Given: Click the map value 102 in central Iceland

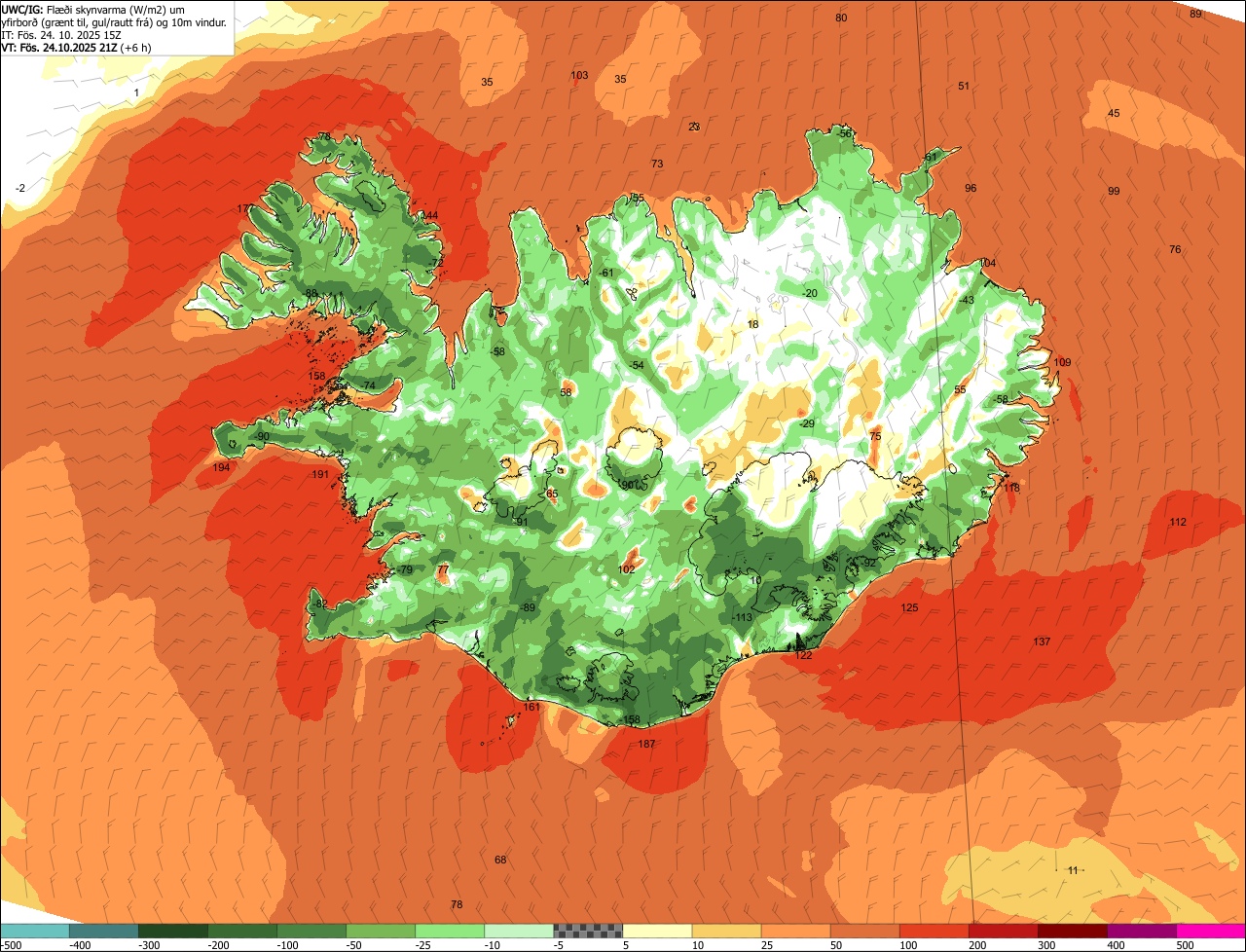Looking at the screenshot, I should coord(627,569).
